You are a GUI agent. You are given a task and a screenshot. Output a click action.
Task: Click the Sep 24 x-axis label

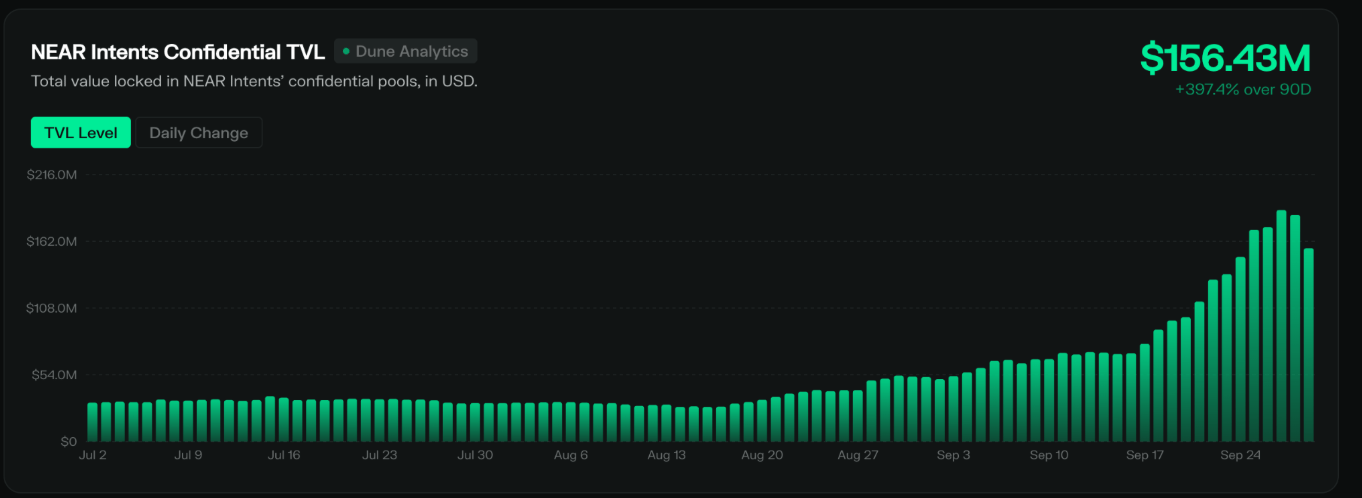(x=1240, y=455)
